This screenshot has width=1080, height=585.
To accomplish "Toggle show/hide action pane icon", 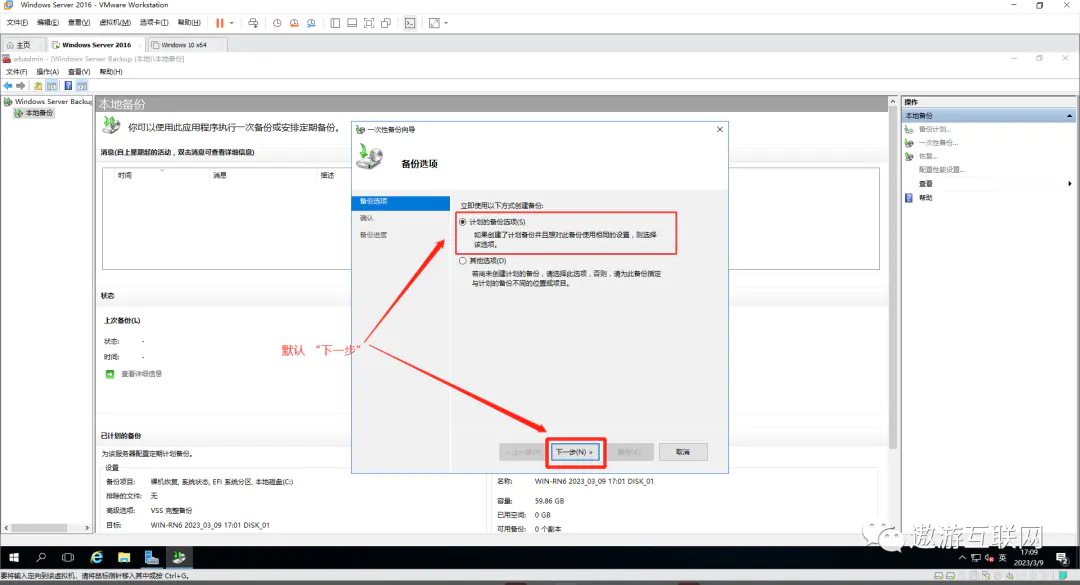I will 82,85.
